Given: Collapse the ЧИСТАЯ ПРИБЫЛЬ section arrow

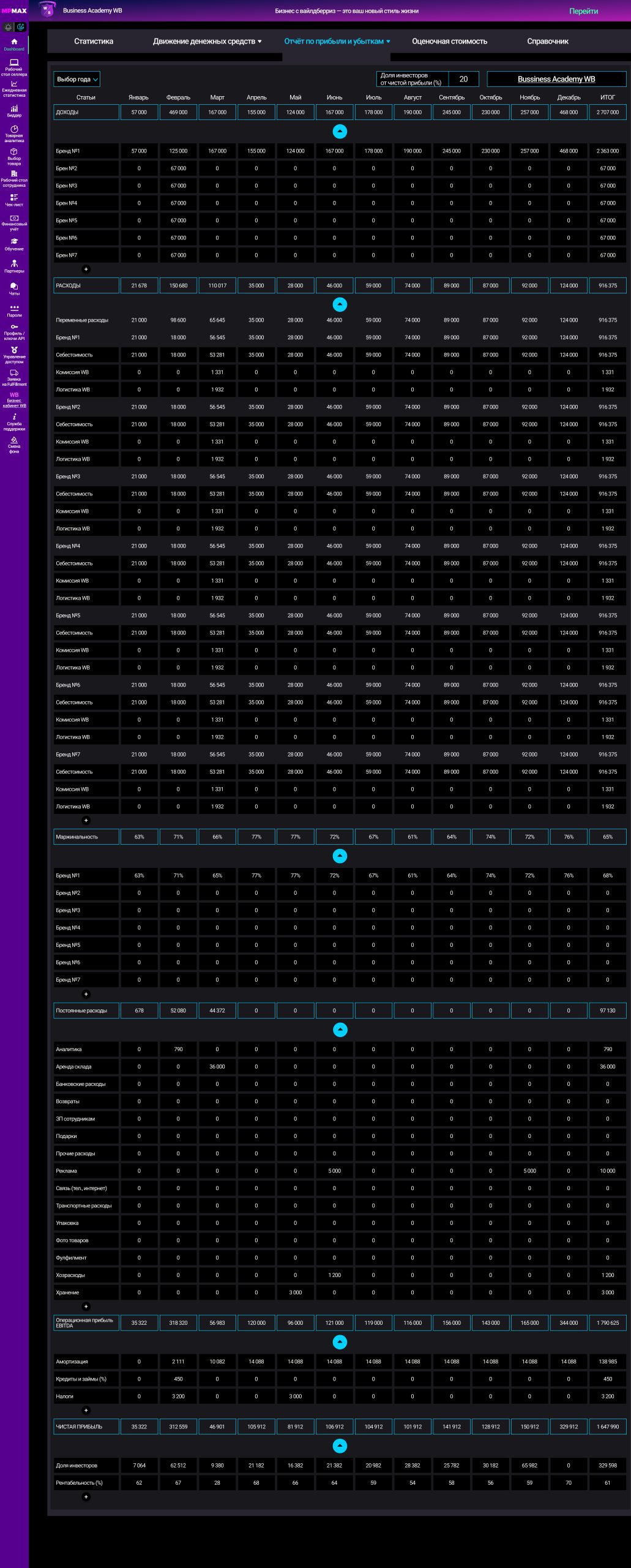Looking at the screenshot, I should (340, 1445).
